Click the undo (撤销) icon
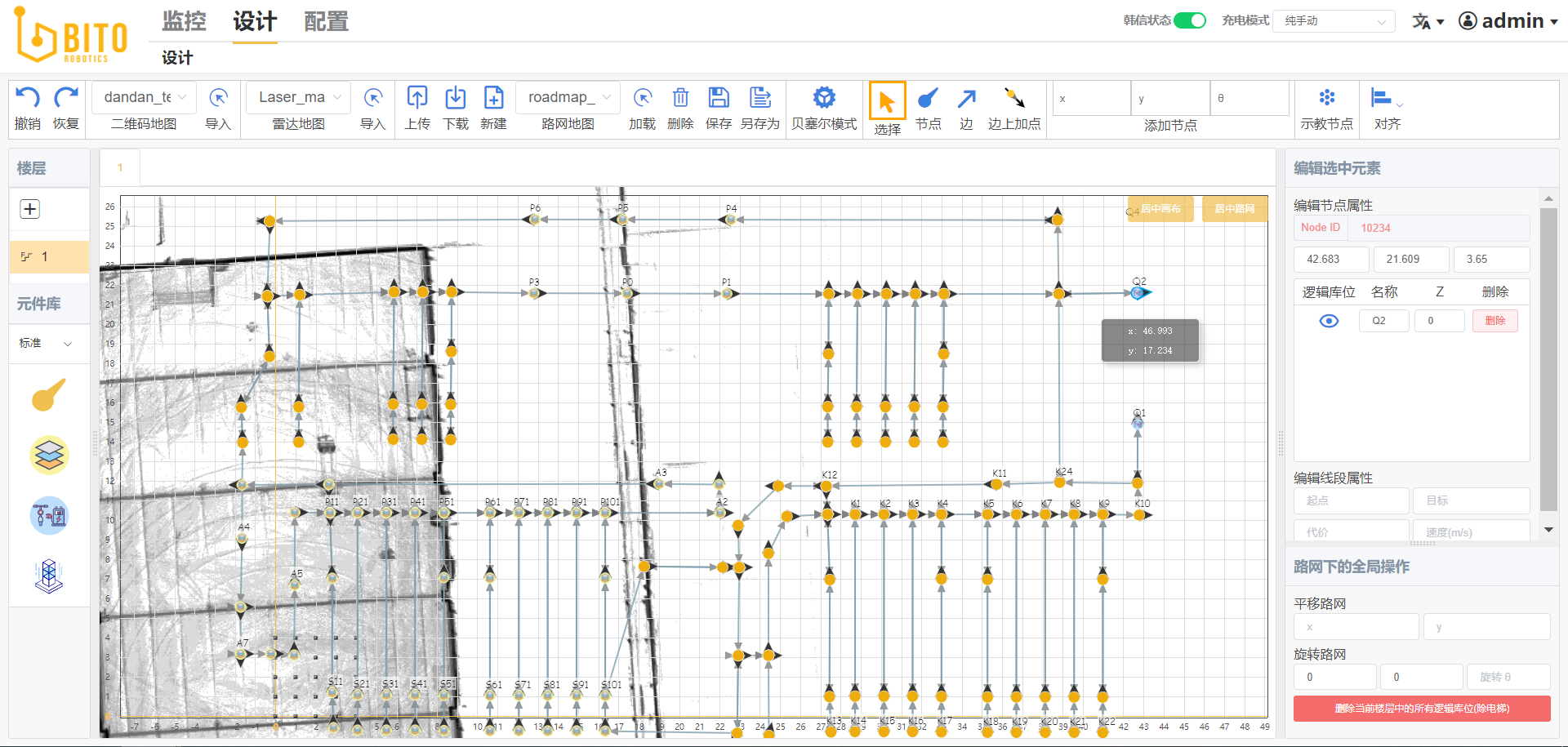 [x=28, y=98]
